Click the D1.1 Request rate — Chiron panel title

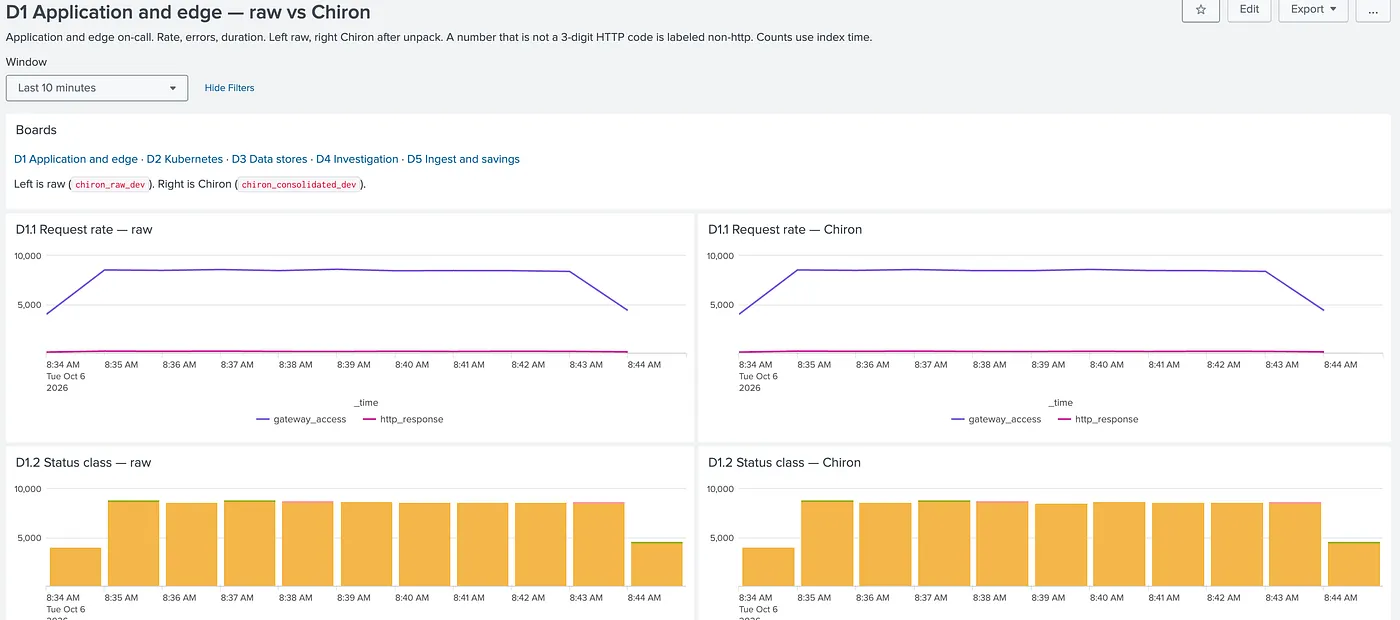pos(785,229)
